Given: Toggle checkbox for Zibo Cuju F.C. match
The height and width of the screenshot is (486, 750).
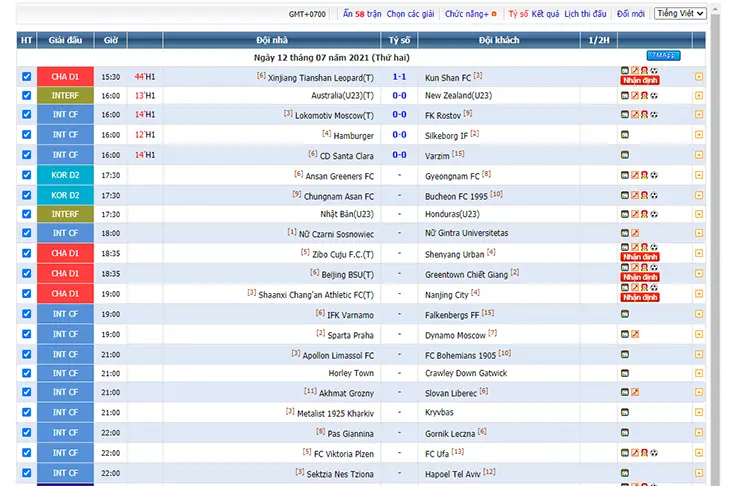Looking at the screenshot, I should coord(27,254).
